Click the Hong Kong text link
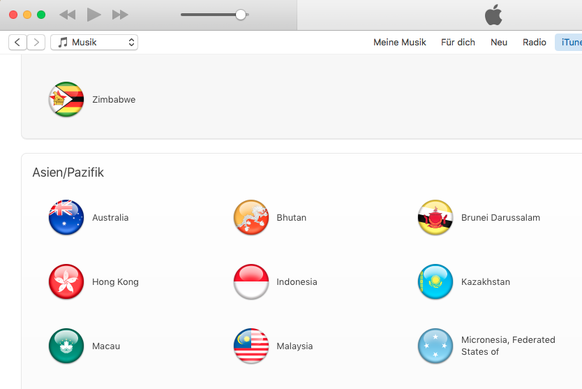Image resolution: width=582 pixels, height=389 pixels. pos(115,282)
